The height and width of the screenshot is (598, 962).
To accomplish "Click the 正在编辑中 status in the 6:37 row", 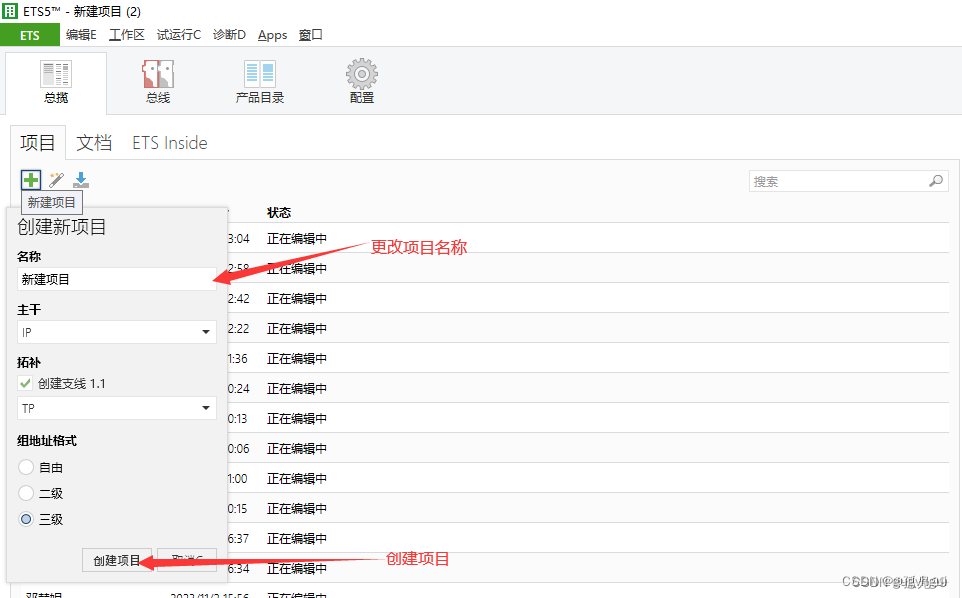I will (297, 539).
